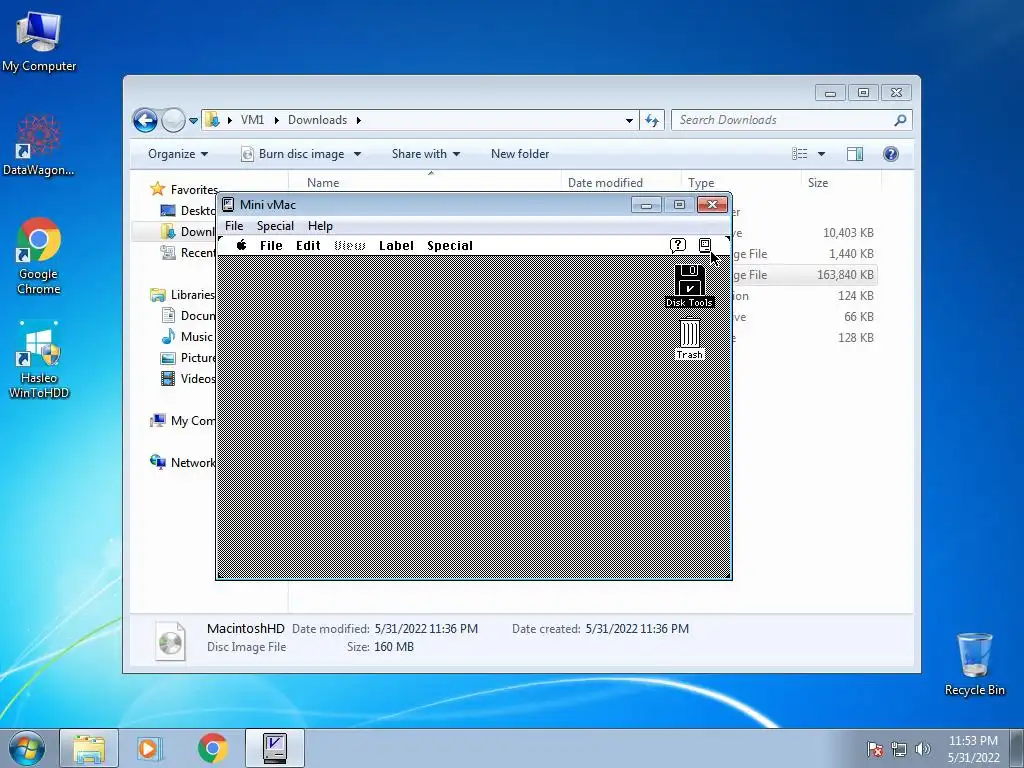Open the Mac Special menu

click(x=450, y=246)
